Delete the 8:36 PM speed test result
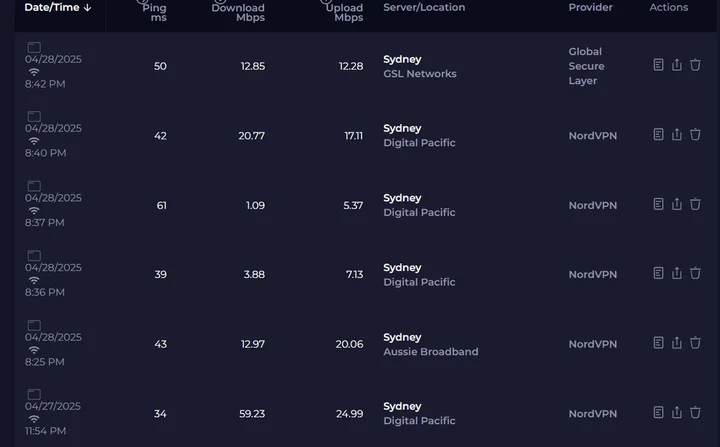 point(695,273)
